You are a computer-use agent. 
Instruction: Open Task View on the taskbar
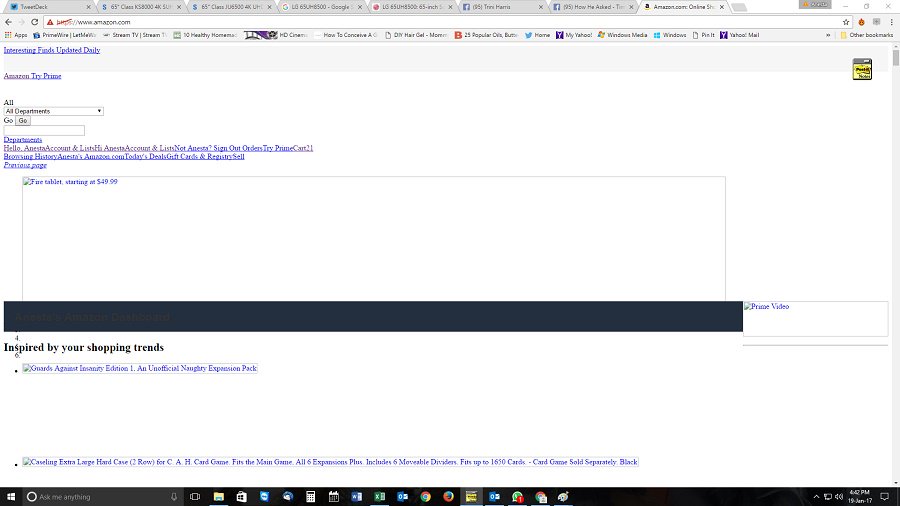(195, 497)
